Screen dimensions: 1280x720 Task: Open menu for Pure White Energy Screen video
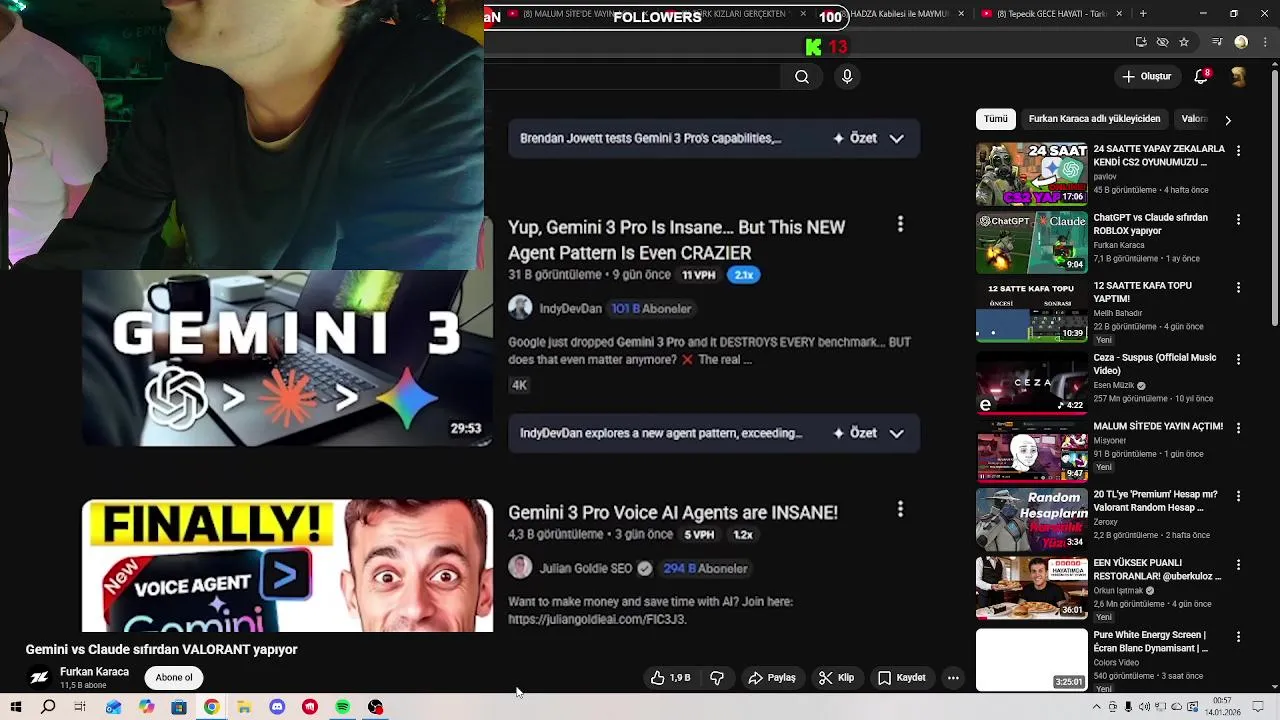[x=1239, y=636]
